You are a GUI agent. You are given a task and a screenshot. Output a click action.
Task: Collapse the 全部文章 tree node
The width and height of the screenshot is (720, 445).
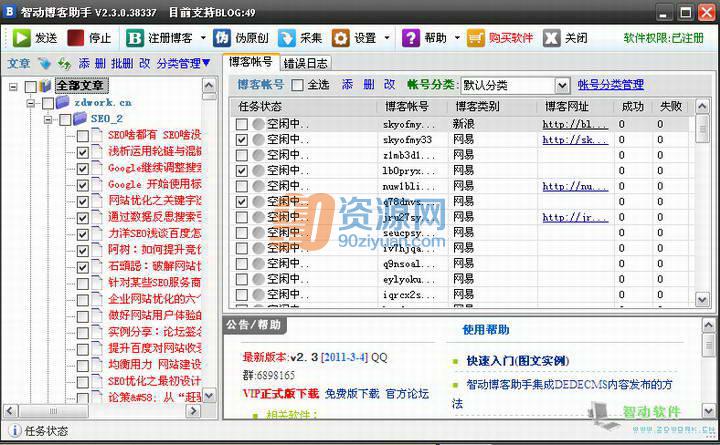tap(13, 86)
